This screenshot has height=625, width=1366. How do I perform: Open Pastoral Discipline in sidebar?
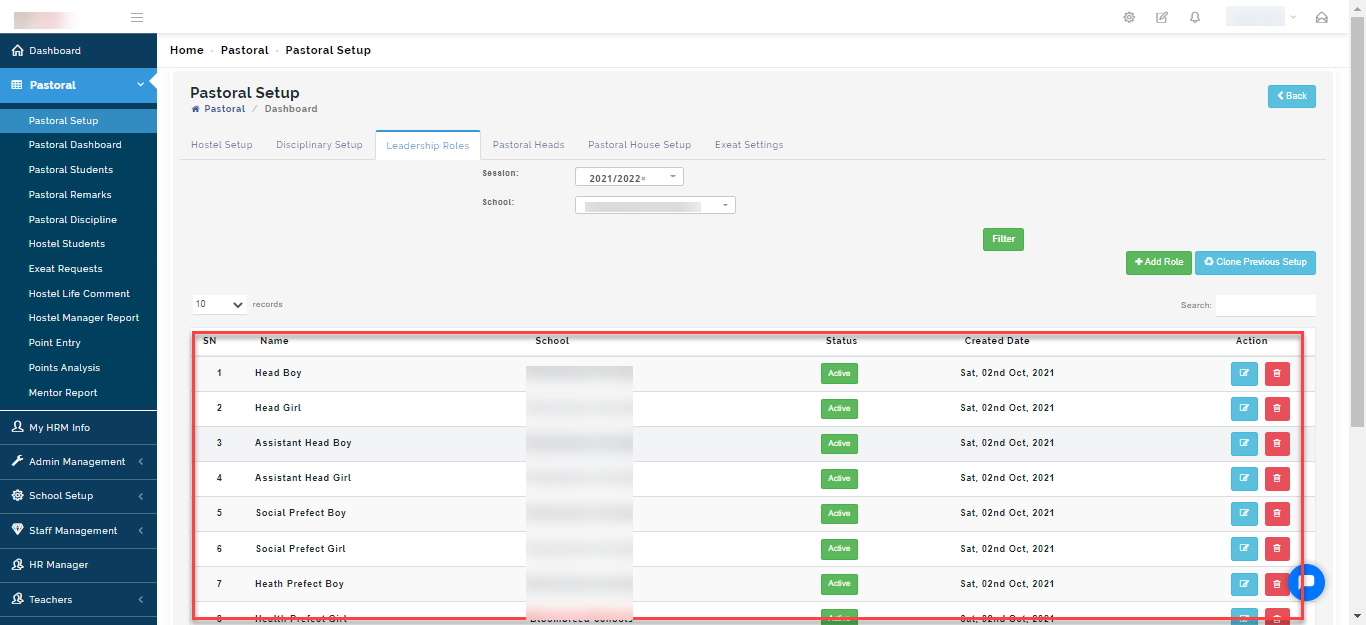click(78, 220)
